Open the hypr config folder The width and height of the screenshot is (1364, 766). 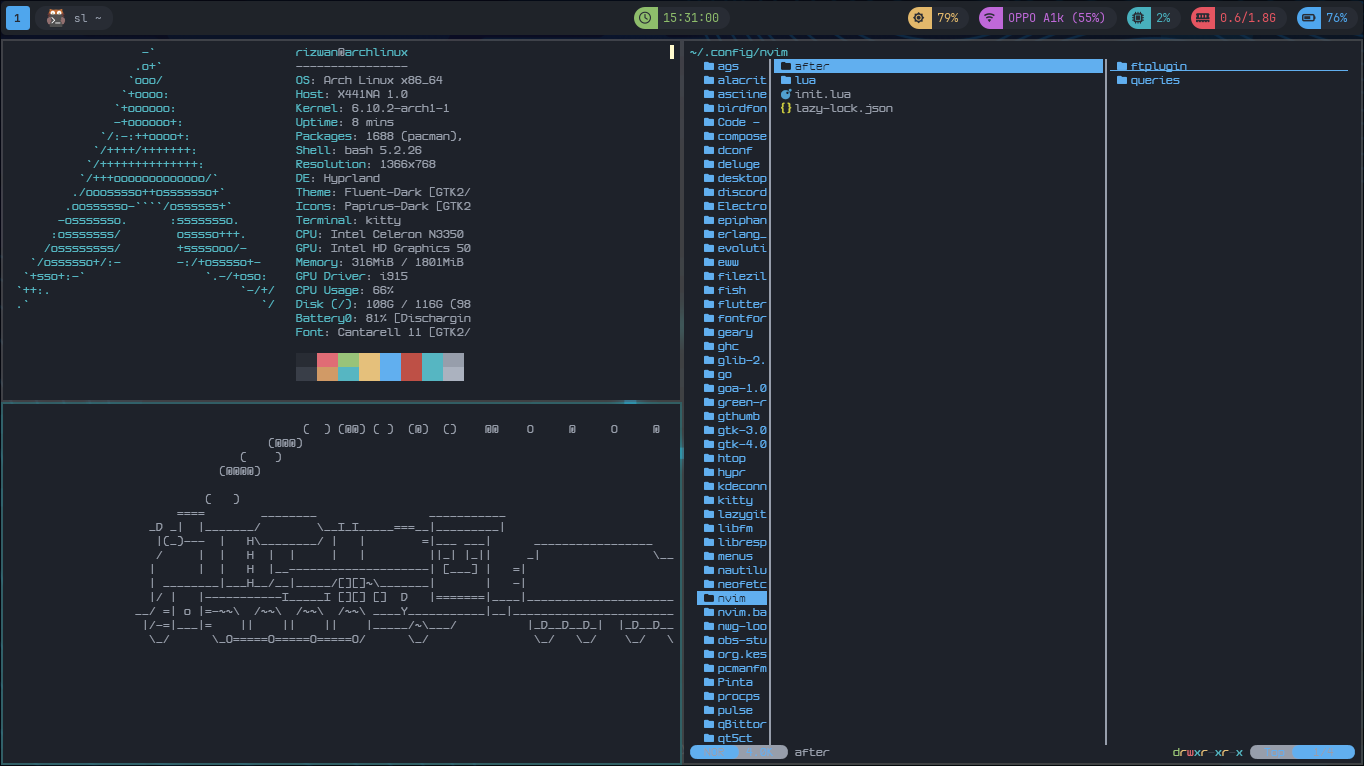pos(730,471)
